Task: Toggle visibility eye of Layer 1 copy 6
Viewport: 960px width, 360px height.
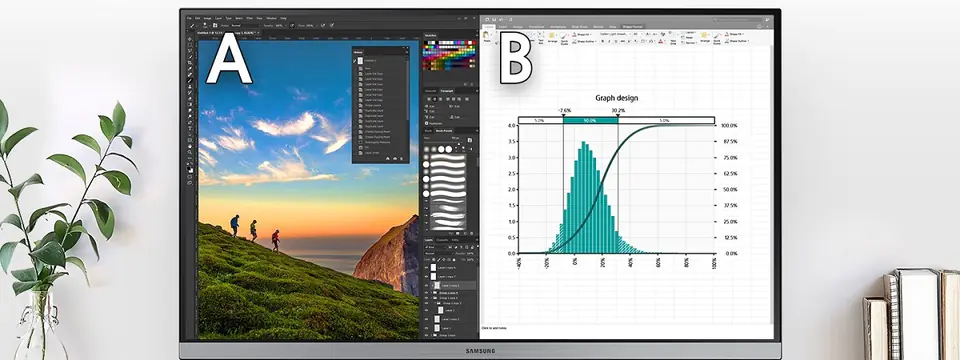Action: pyautogui.click(x=426, y=268)
